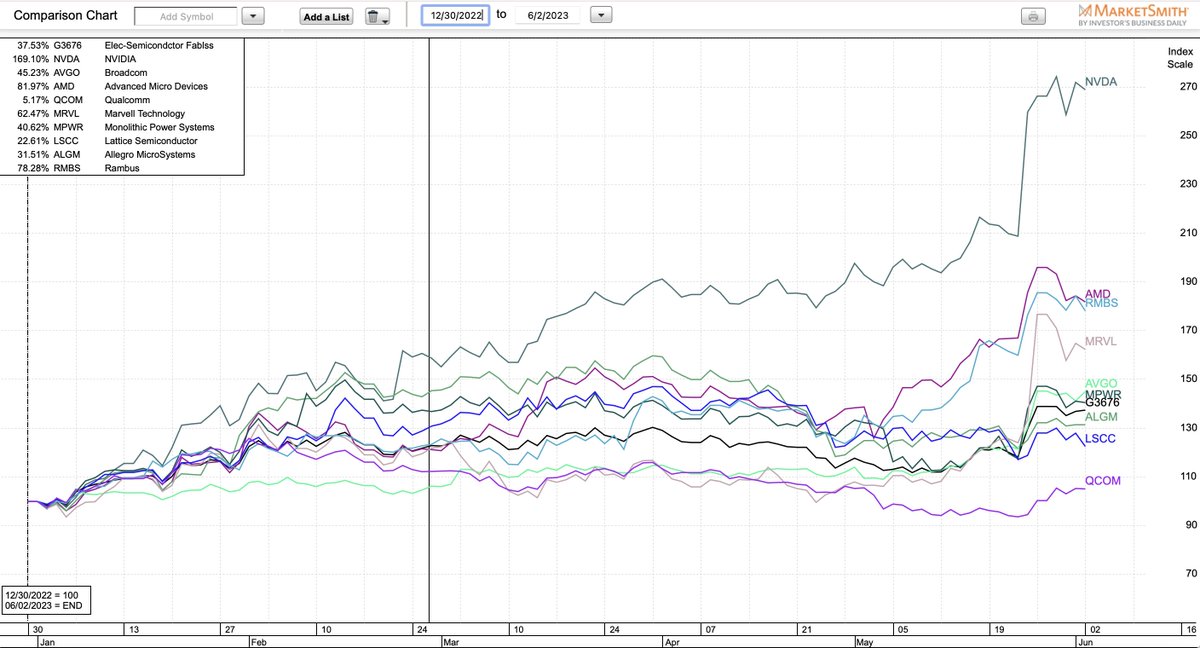Click the end date field 6/2/2023

coord(547,15)
